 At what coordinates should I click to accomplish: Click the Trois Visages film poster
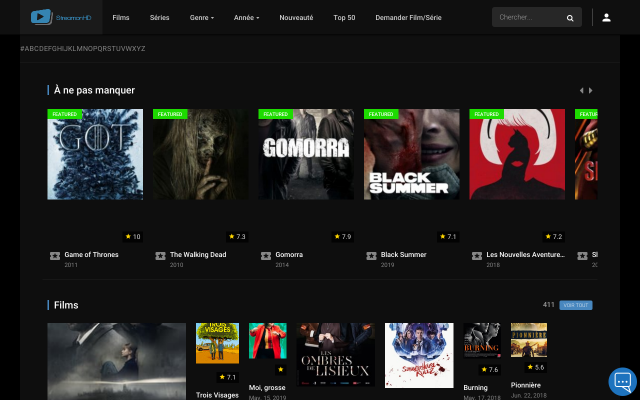click(218, 343)
